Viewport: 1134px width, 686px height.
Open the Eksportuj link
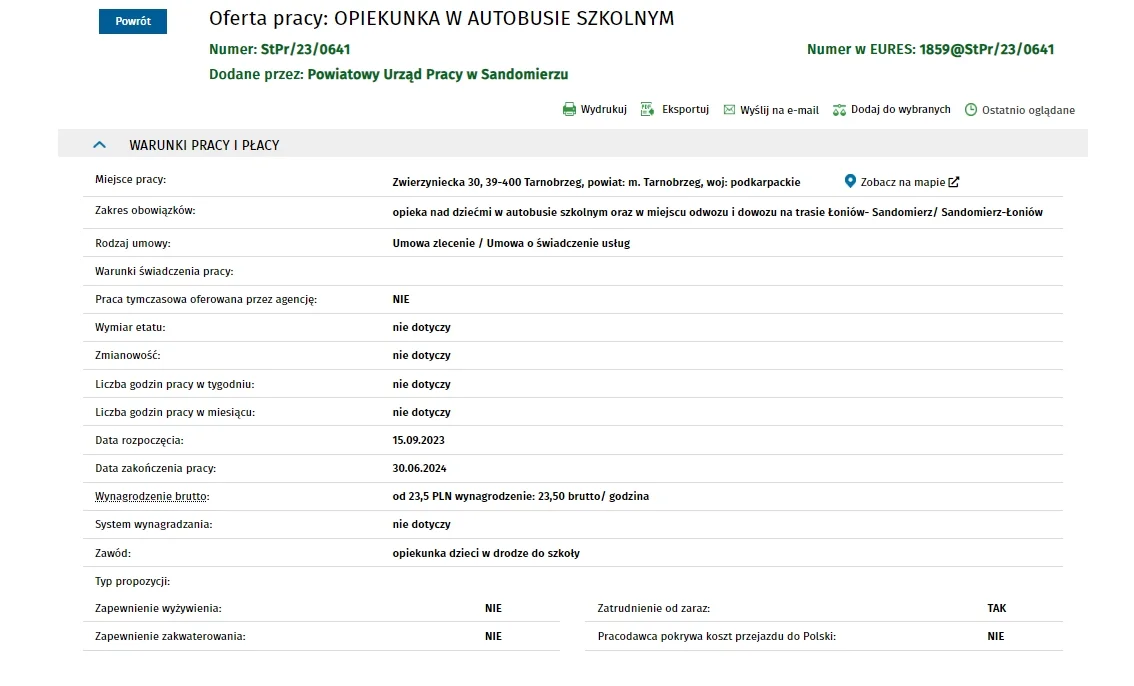coord(685,110)
